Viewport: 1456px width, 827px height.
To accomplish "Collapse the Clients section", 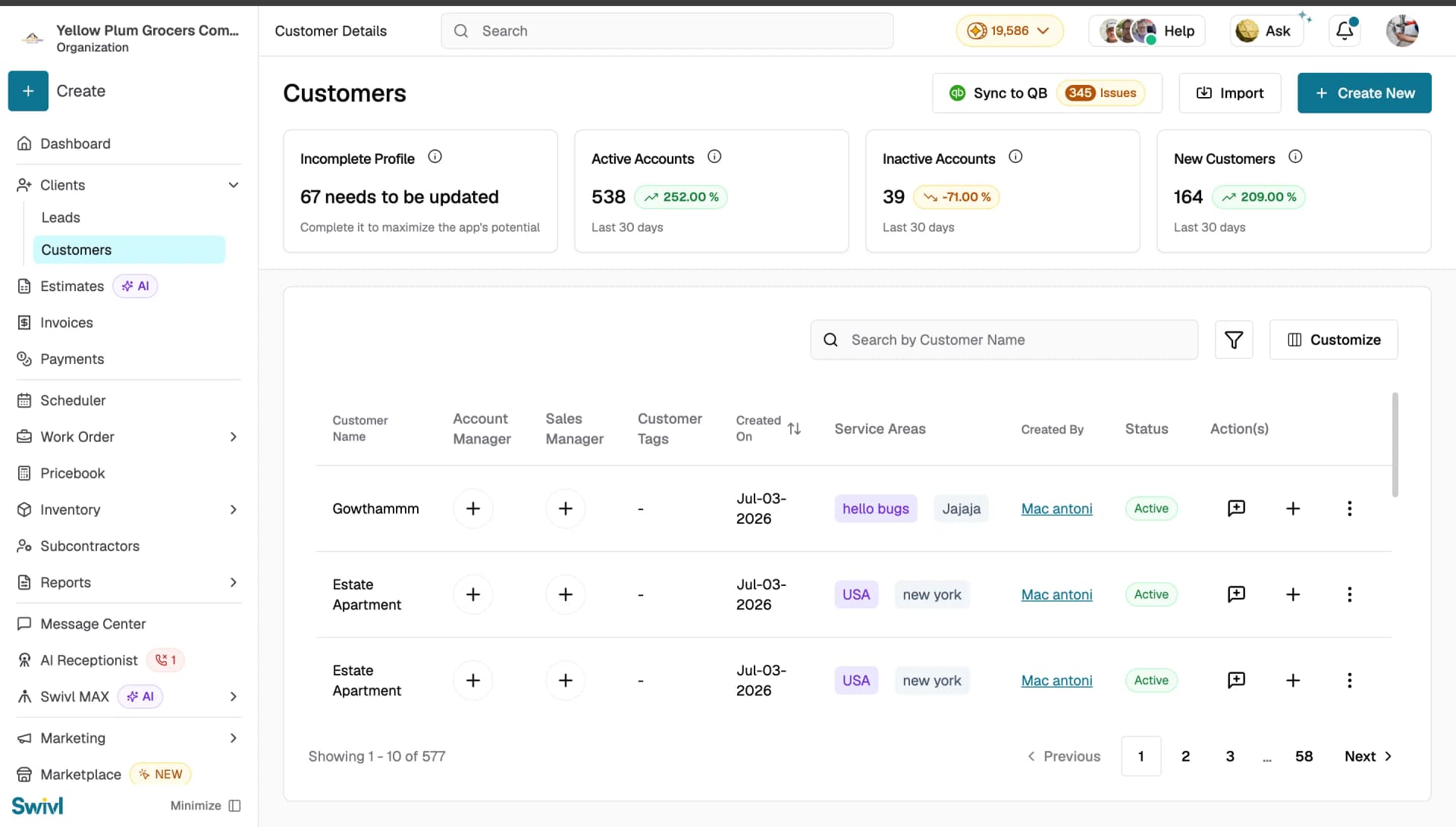I will click(x=234, y=185).
